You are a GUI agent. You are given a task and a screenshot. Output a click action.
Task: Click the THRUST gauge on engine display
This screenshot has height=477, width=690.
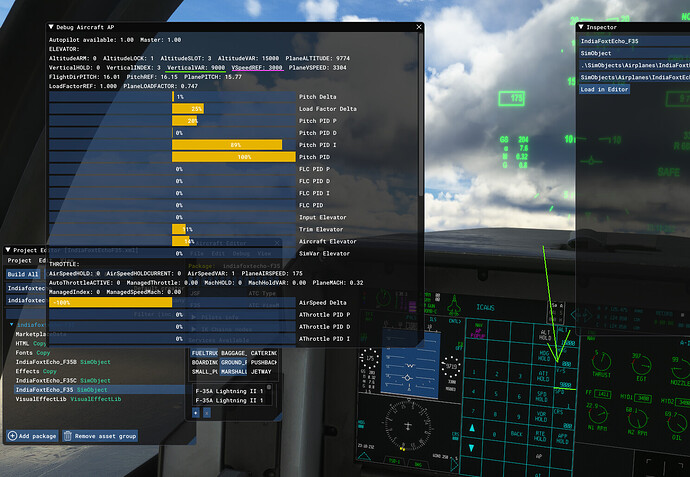click(601, 364)
